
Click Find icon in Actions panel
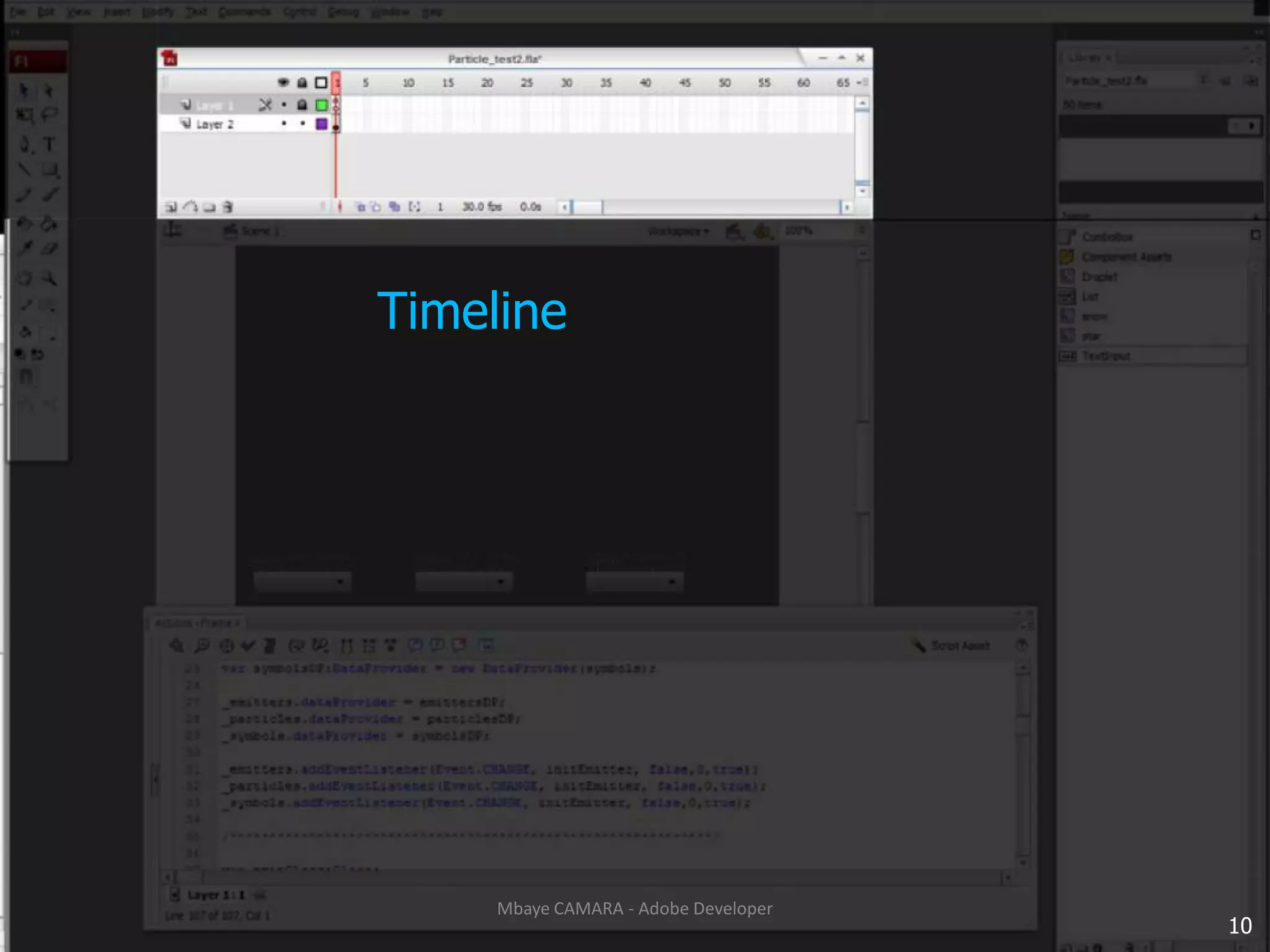click(x=202, y=646)
